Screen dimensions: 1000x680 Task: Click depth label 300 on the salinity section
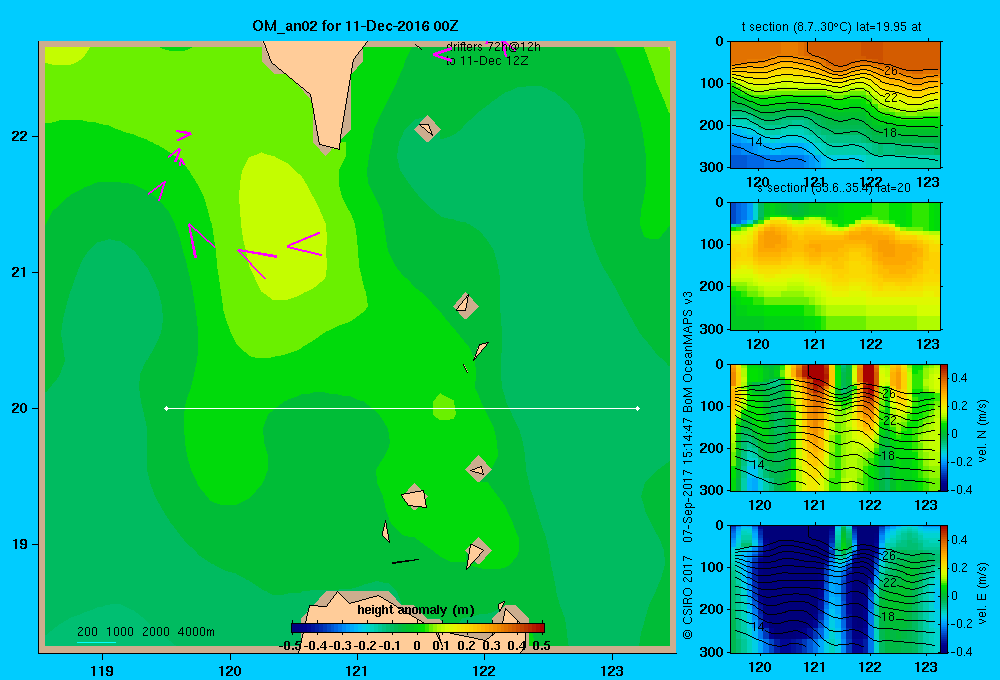[711, 329]
